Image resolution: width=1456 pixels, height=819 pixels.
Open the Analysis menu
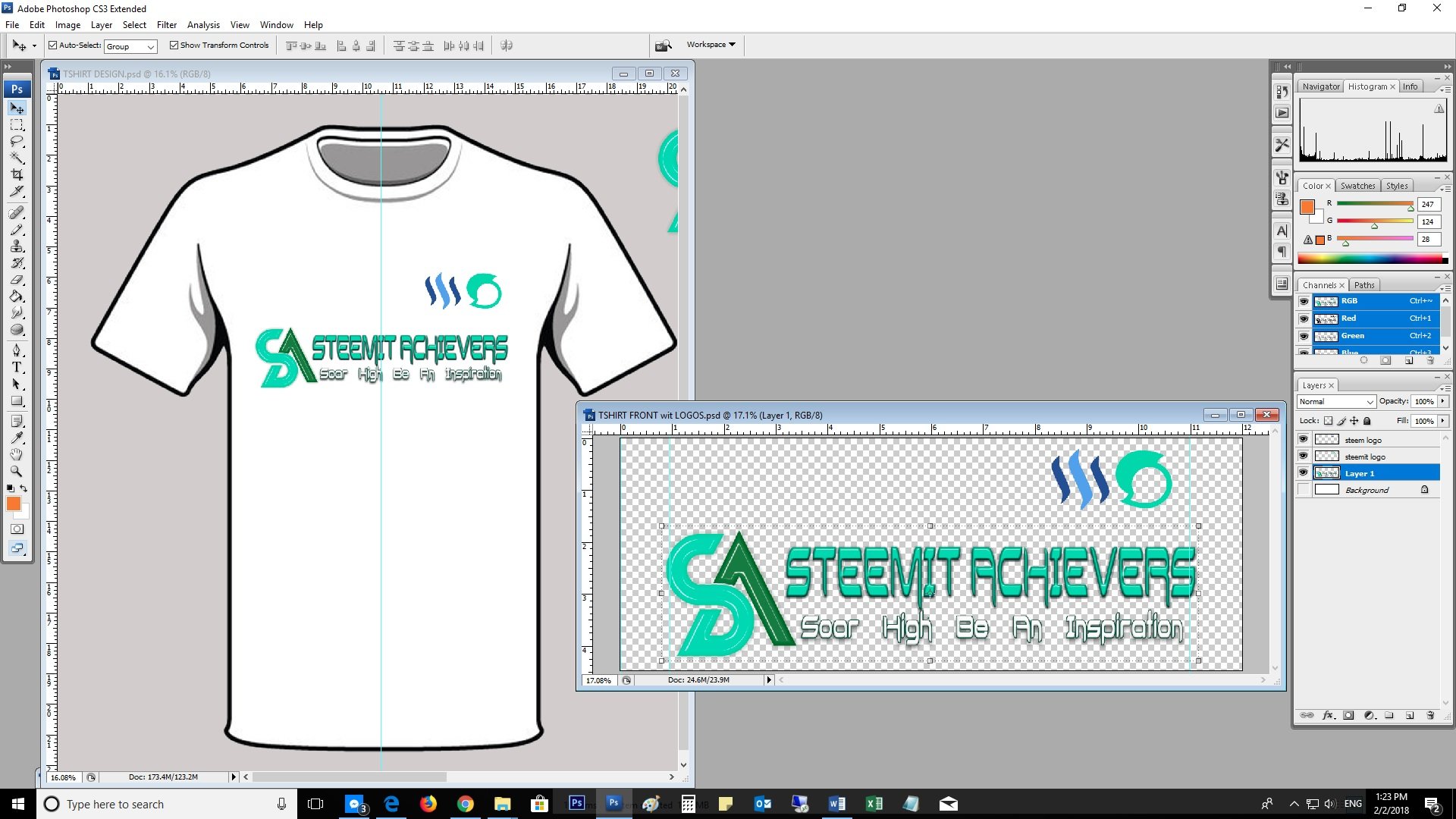coord(203,25)
